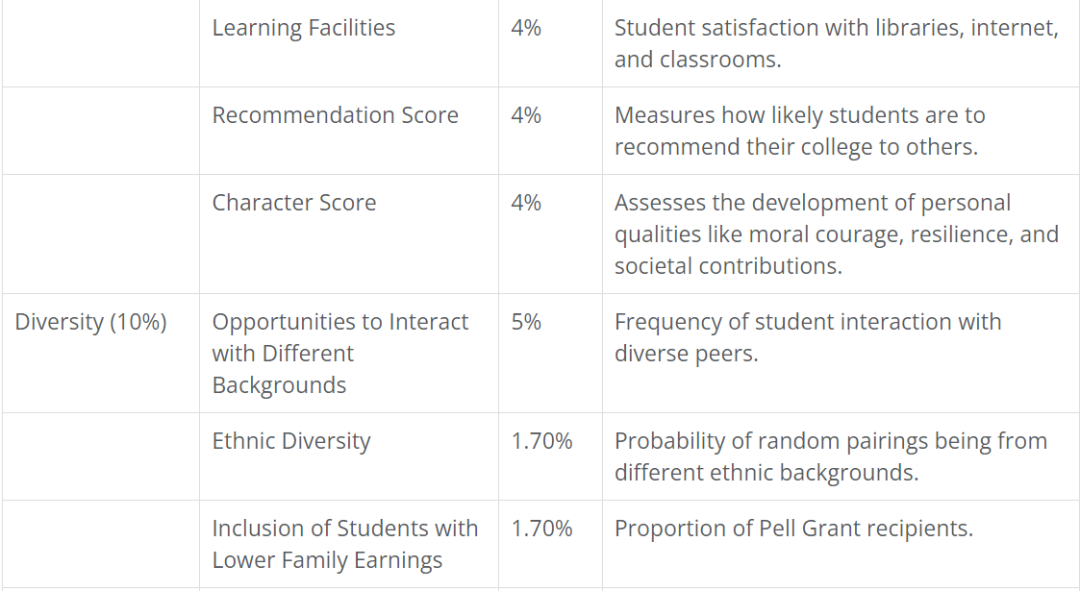This screenshot has width=1080, height=591.
Task: Click the 4% weight beside Recommendation Score
Action: (526, 115)
